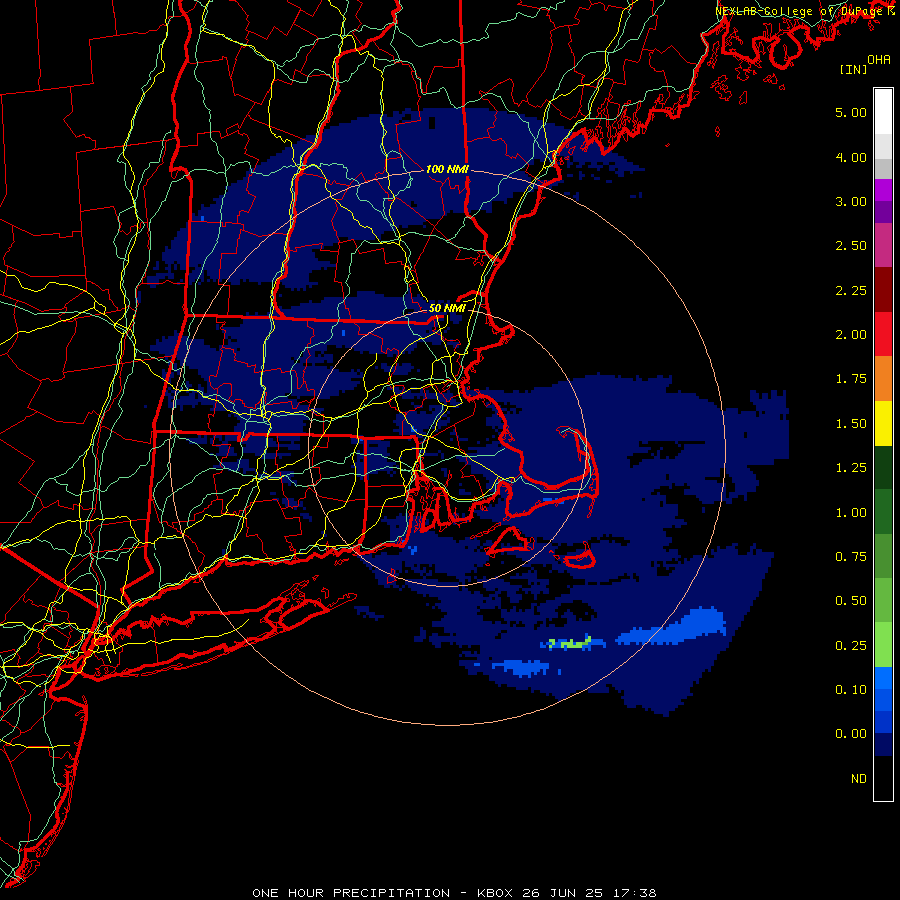Click the yellow 1.50 legend swatch
Screen dimensions: 900x900
click(x=883, y=424)
